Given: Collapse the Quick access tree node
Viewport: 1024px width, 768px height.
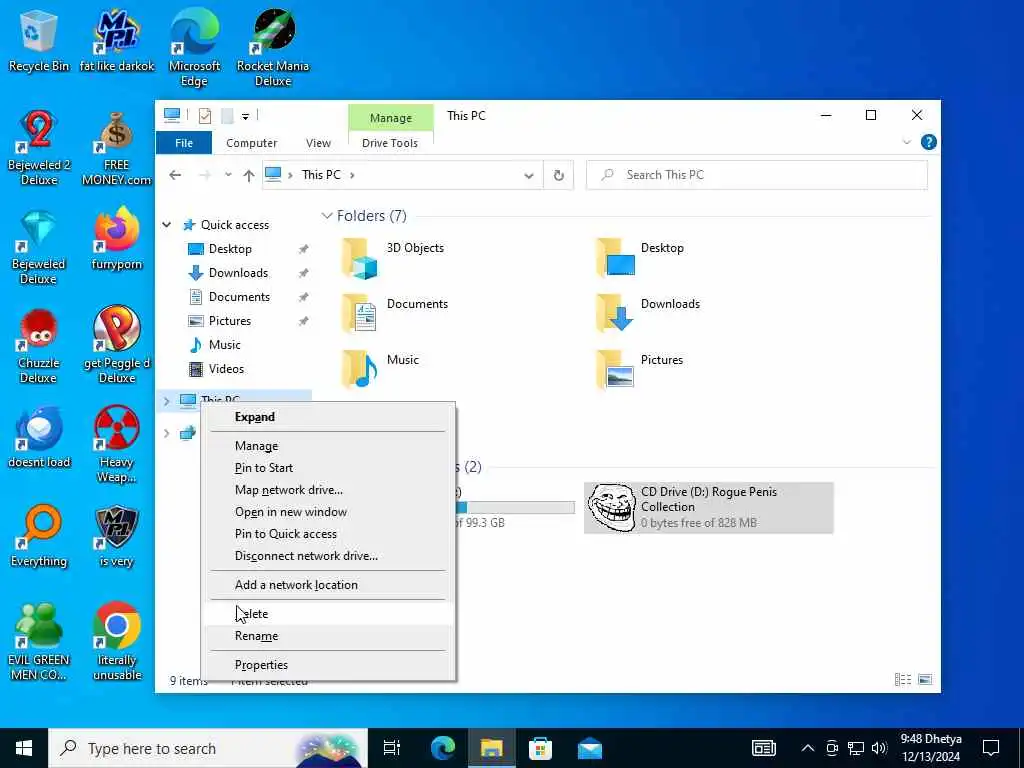Looking at the screenshot, I should click(167, 225).
